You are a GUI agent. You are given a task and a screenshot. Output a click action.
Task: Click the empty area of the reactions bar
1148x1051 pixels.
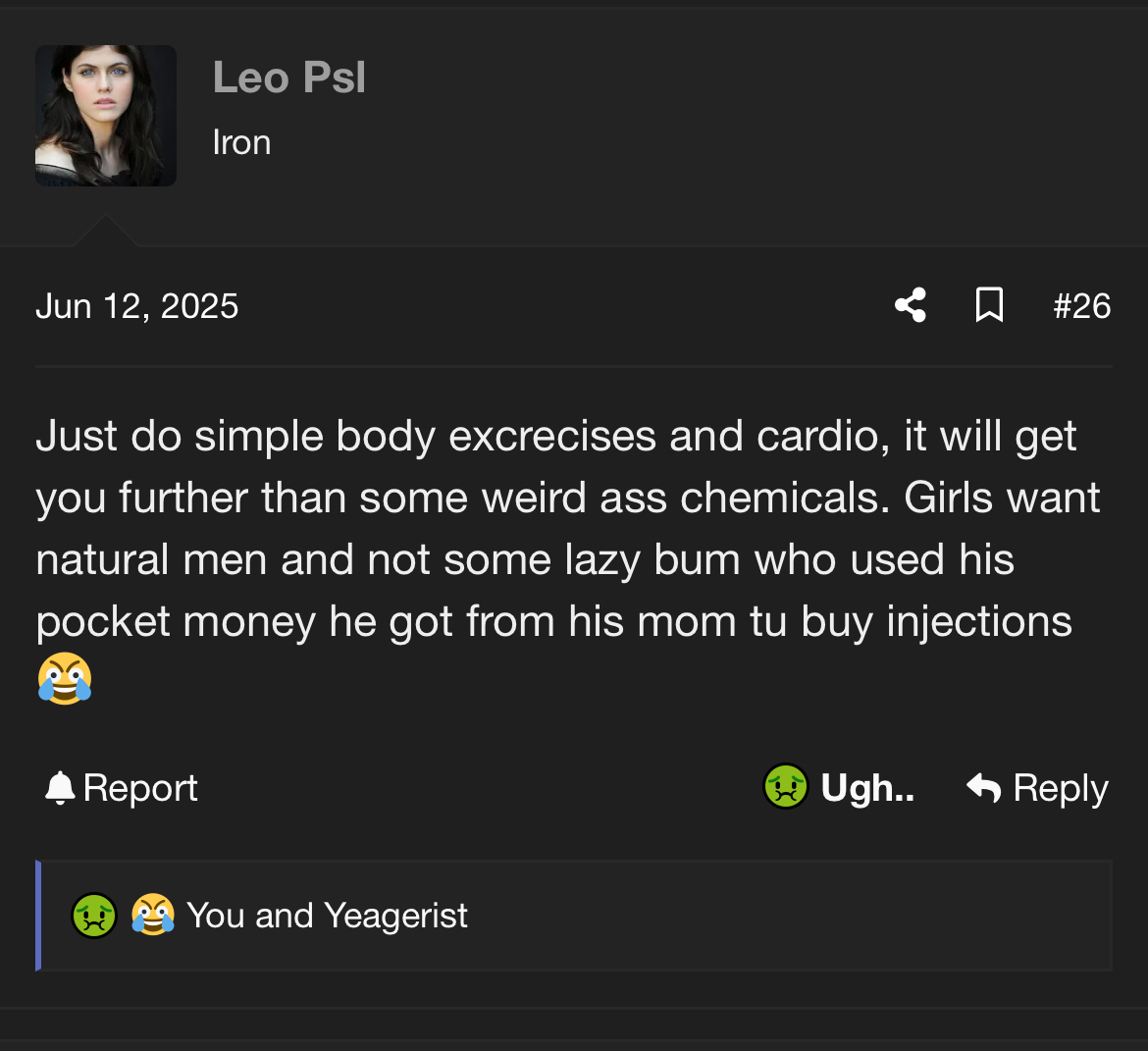tap(789, 916)
